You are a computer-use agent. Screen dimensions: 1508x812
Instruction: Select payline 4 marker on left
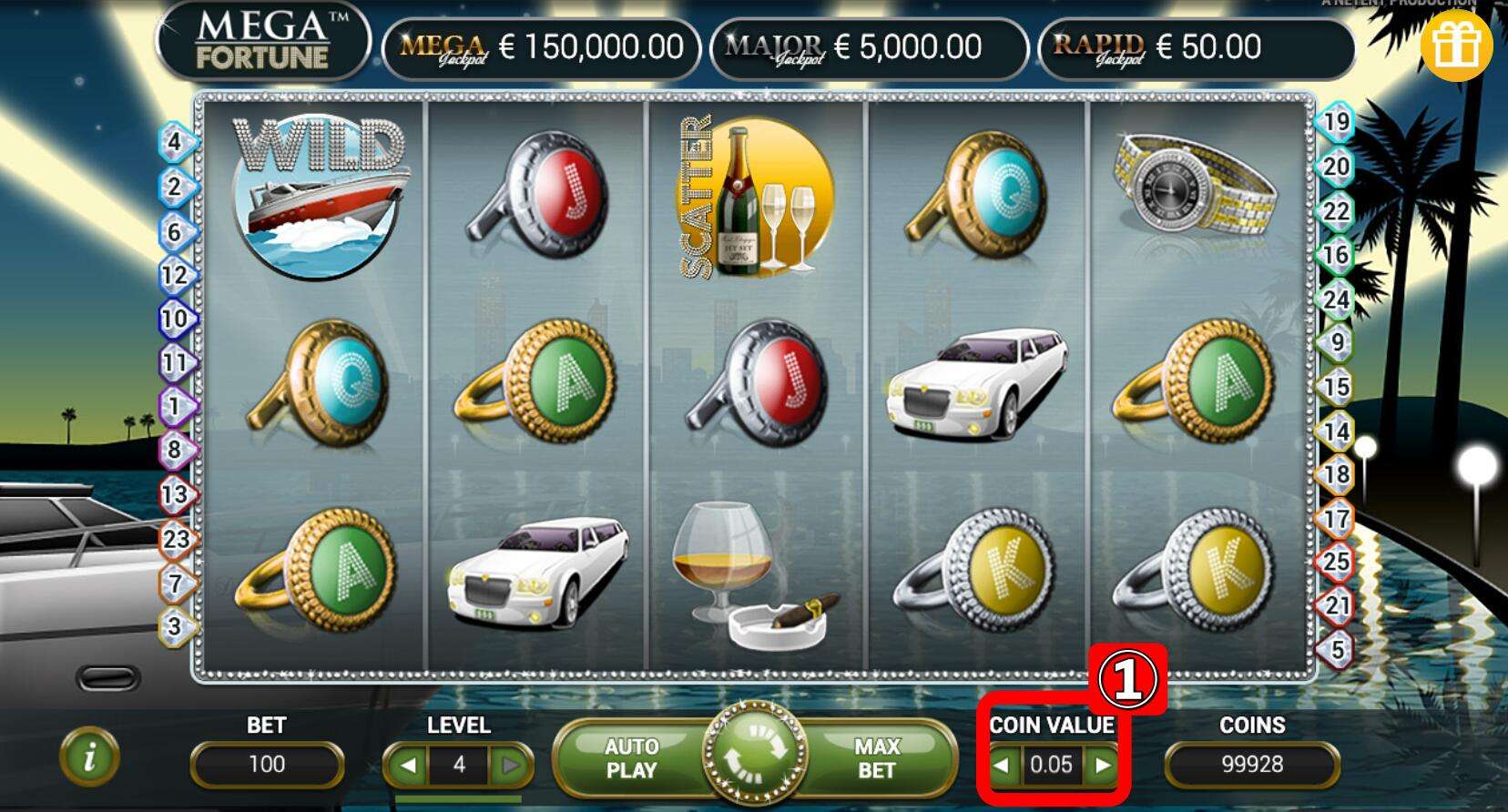pos(175,141)
